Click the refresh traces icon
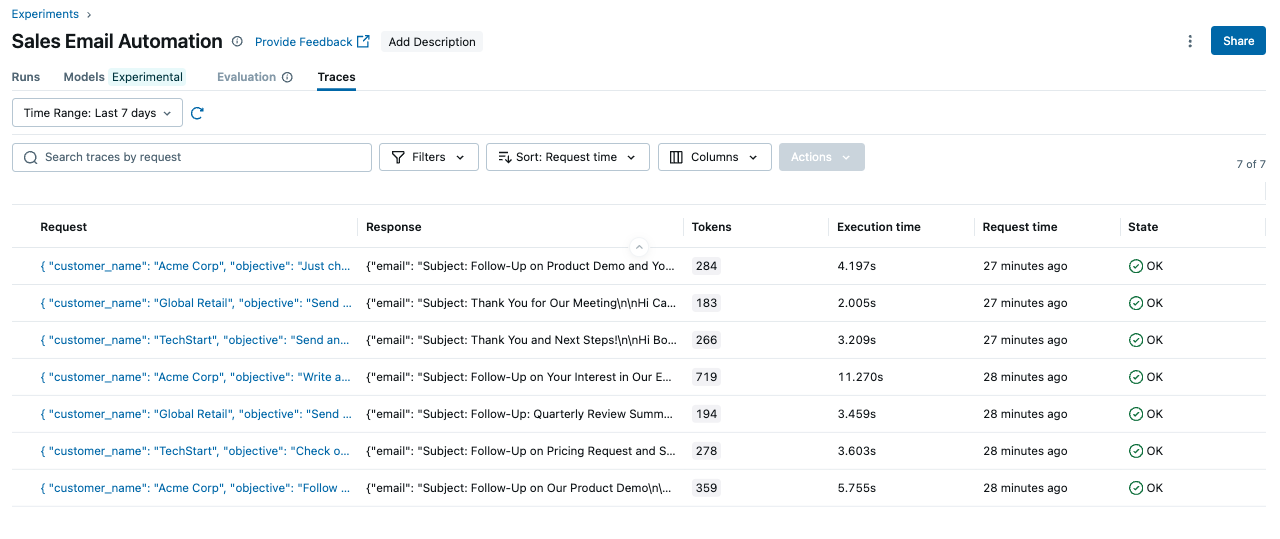1280x539 pixels. [197, 113]
